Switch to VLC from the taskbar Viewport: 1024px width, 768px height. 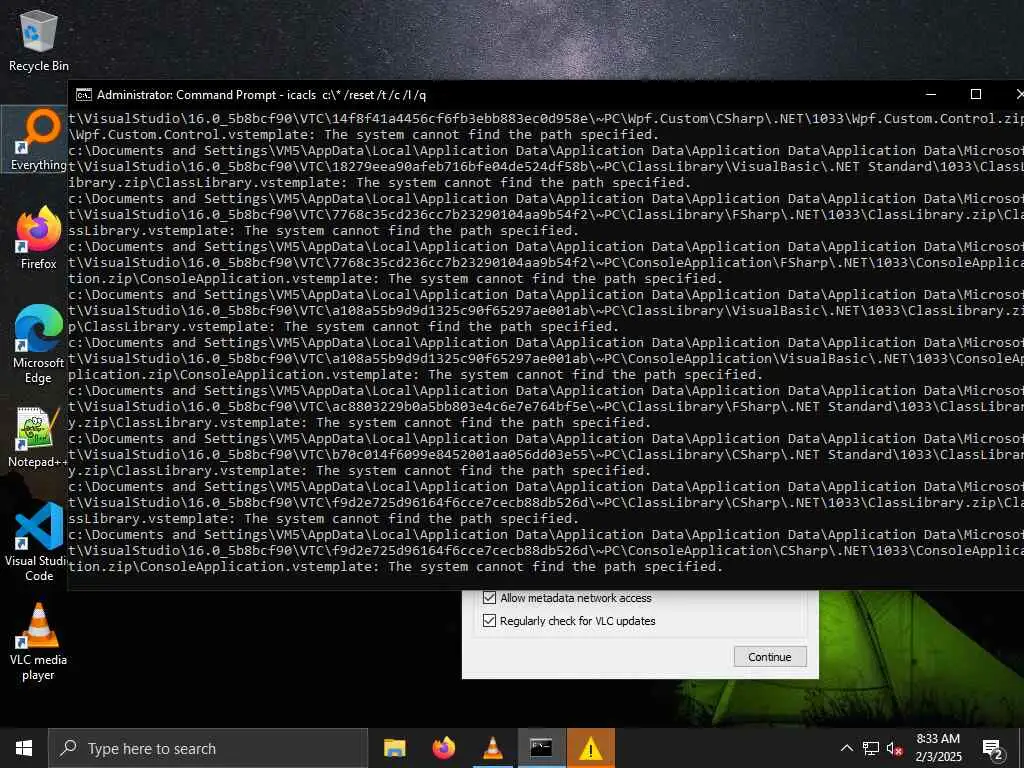pos(492,748)
